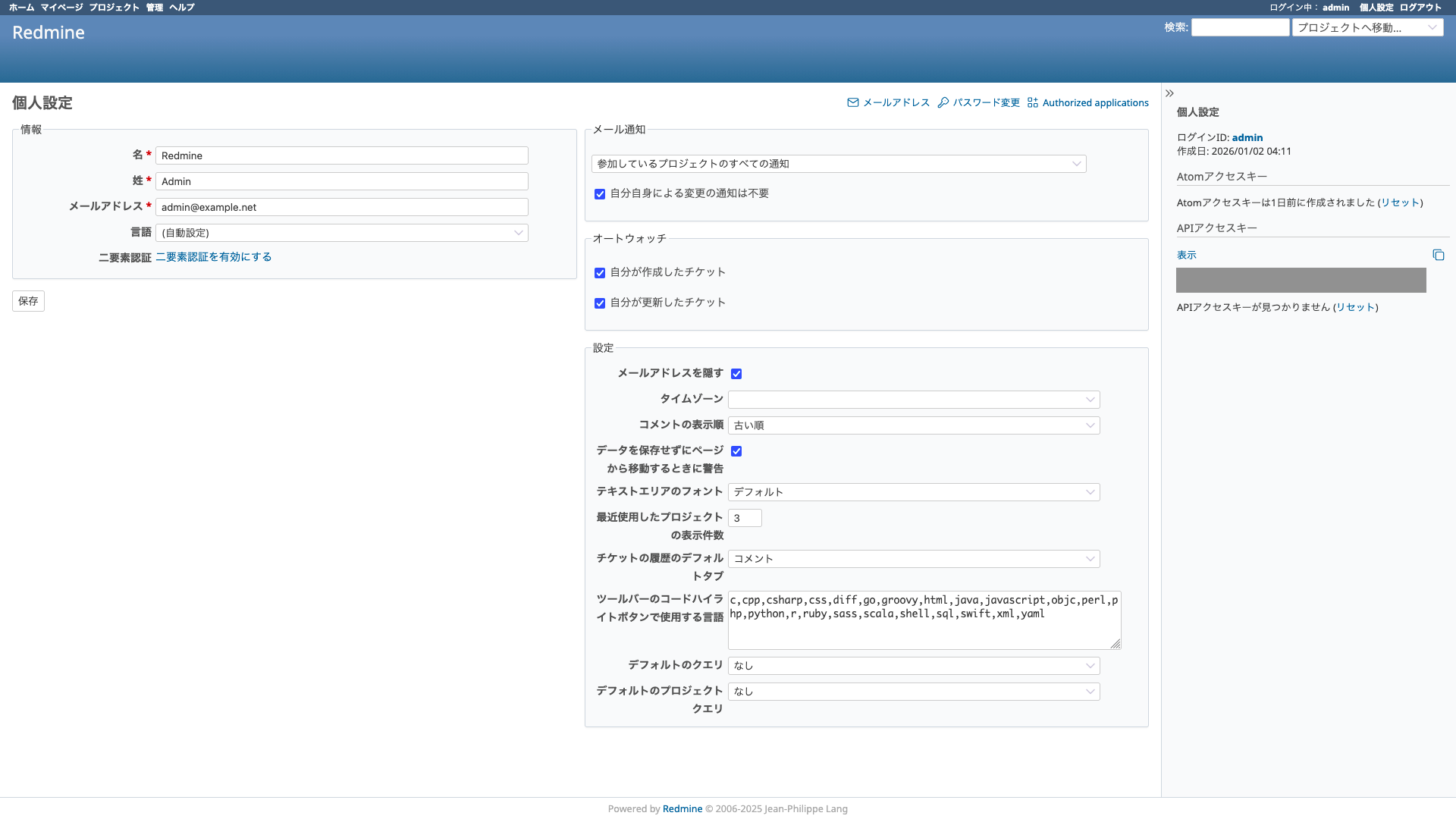This screenshot has height=819, width=1456.
Task: Click the key icon for パスワード変更
Action: point(943,102)
